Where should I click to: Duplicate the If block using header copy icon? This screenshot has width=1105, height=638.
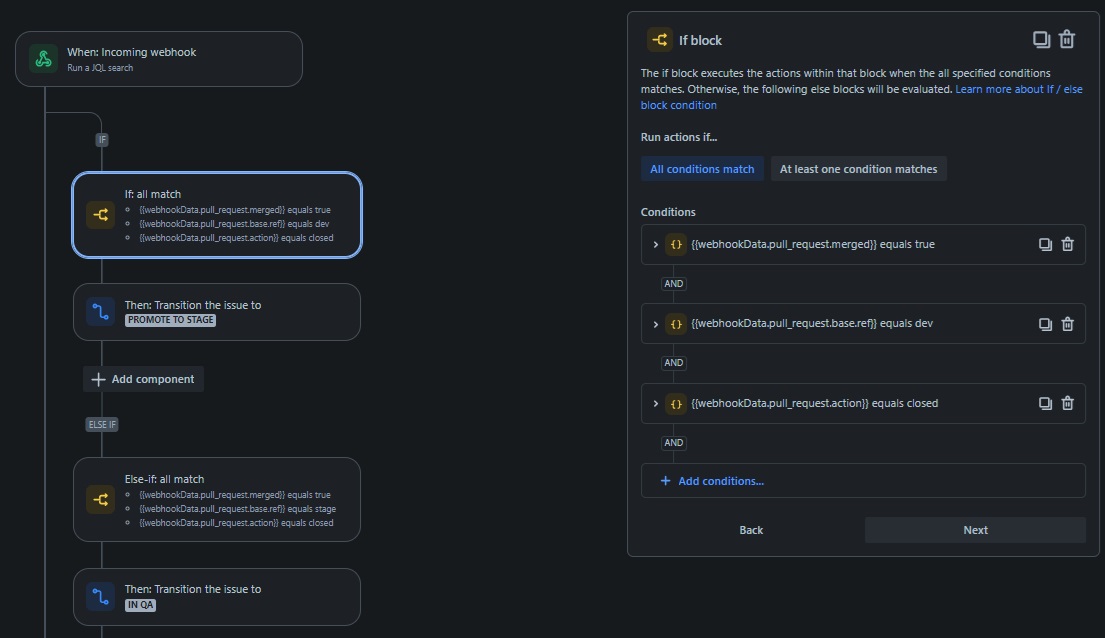tap(1041, 39)
